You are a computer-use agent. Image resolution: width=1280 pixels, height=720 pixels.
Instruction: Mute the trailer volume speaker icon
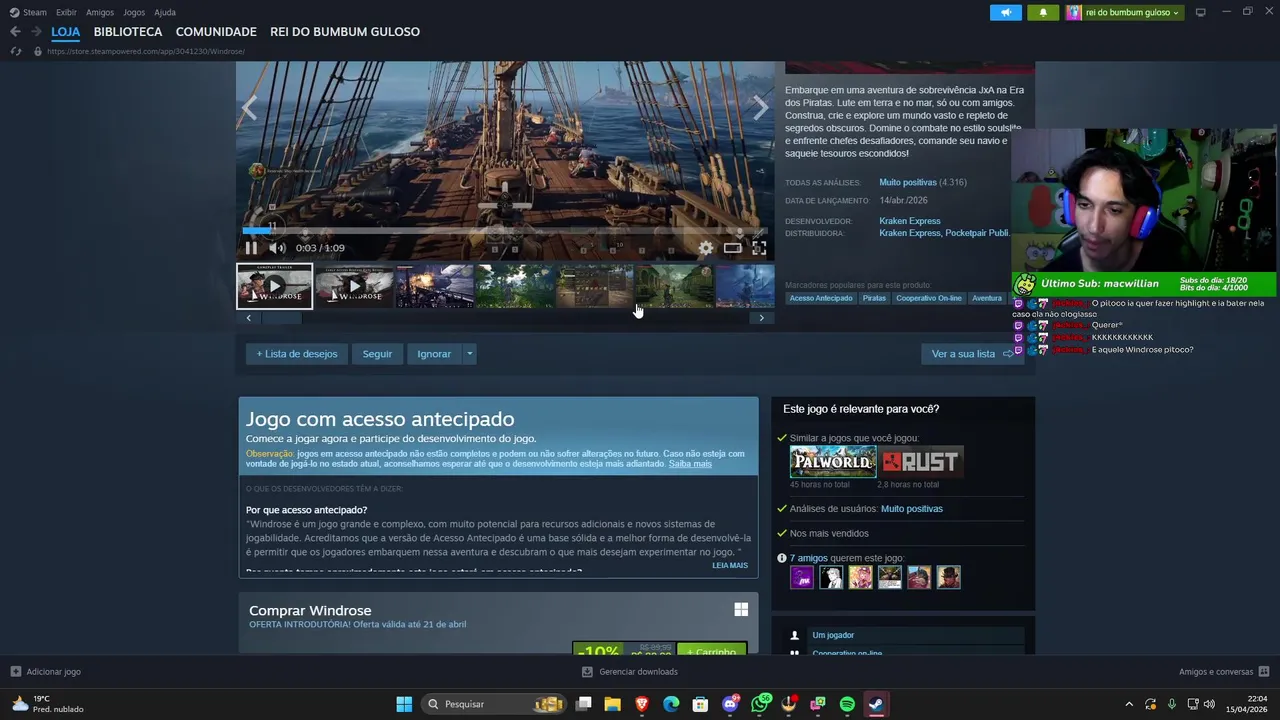tap(277, 248)
